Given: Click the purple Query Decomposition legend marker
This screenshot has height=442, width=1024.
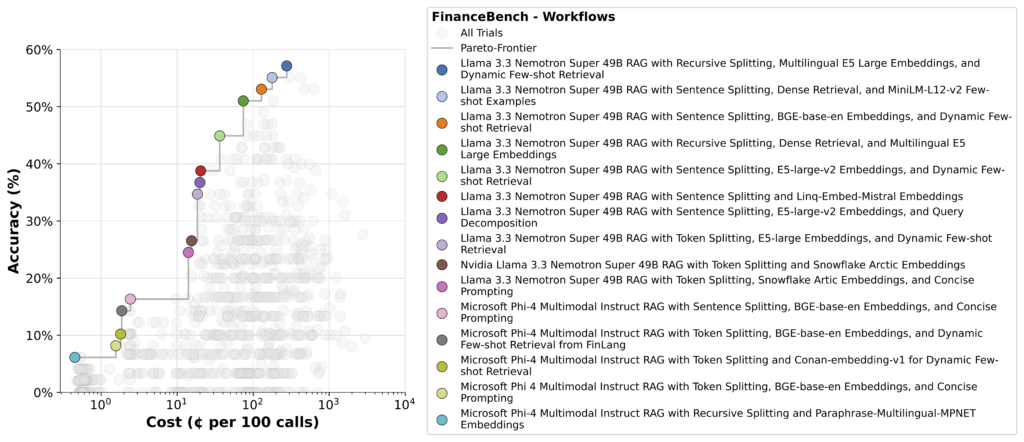Looking at the screenshot, I should [443, 217].
